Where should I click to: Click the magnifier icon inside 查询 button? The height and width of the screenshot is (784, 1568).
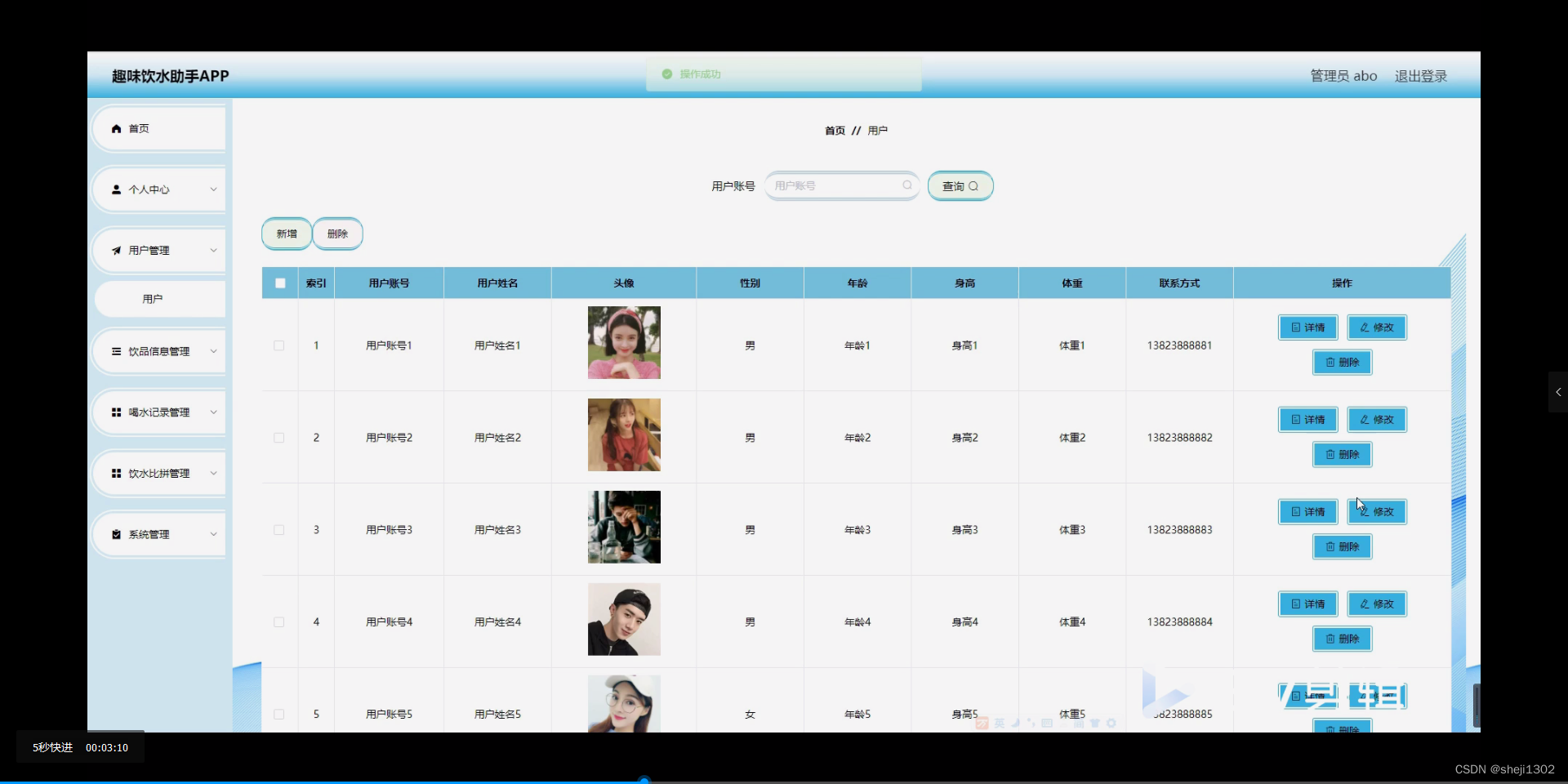point(973,186)
